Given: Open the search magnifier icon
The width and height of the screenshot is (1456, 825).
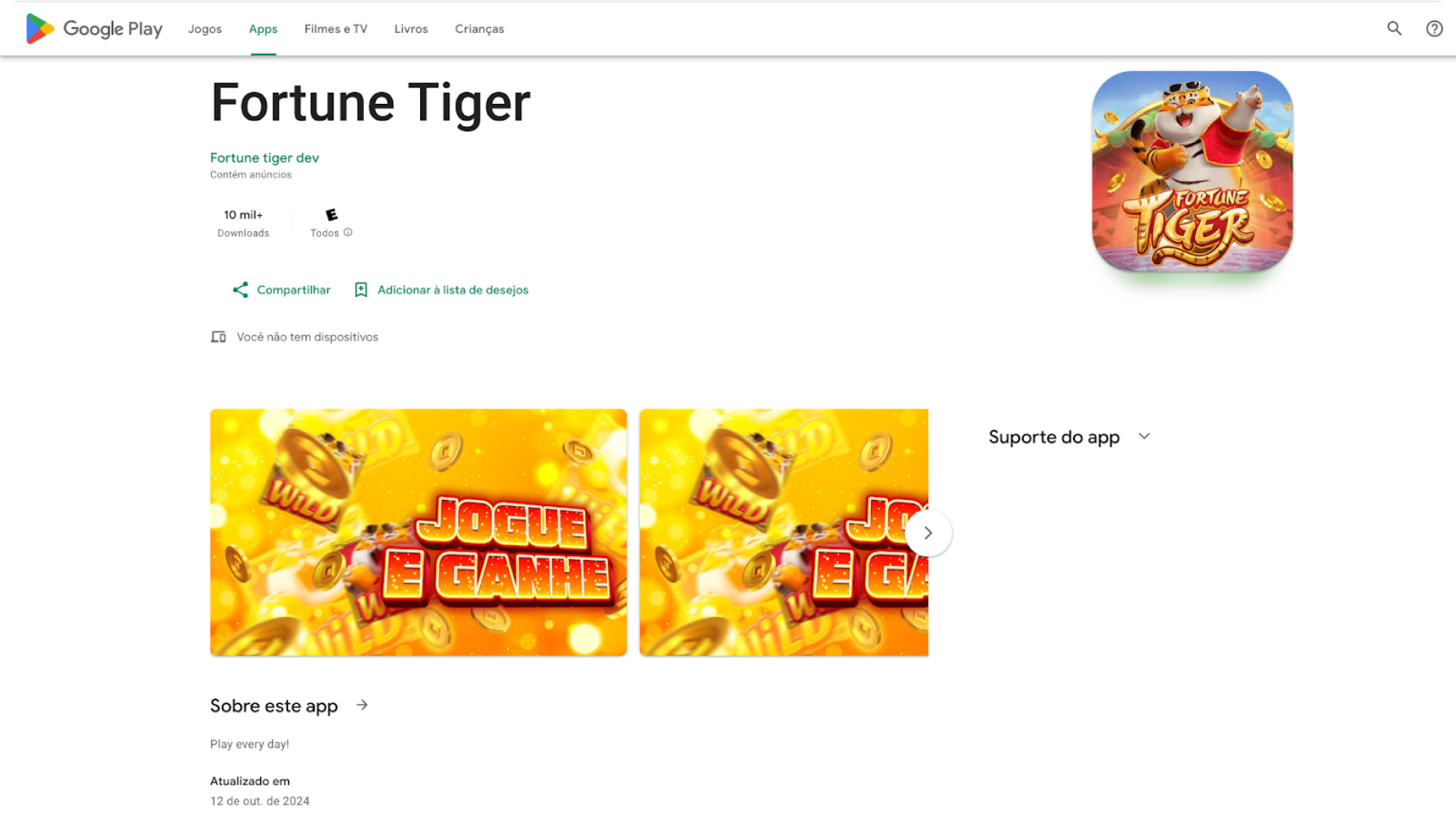Looking at the screenshot, I should click(1394, 29).
